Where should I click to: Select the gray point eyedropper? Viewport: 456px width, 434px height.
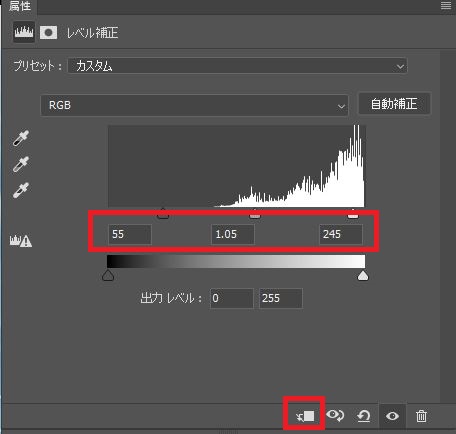coord(21,164)
